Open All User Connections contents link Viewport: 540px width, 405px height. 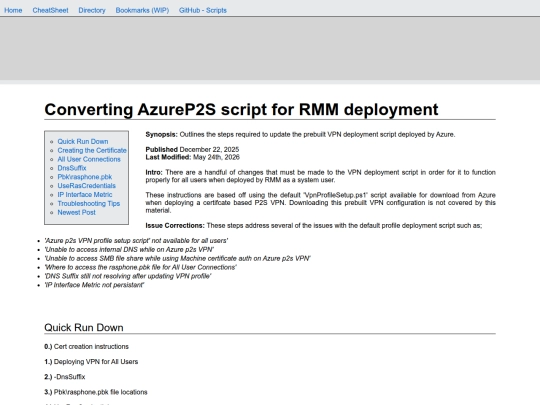click(89, 159)
